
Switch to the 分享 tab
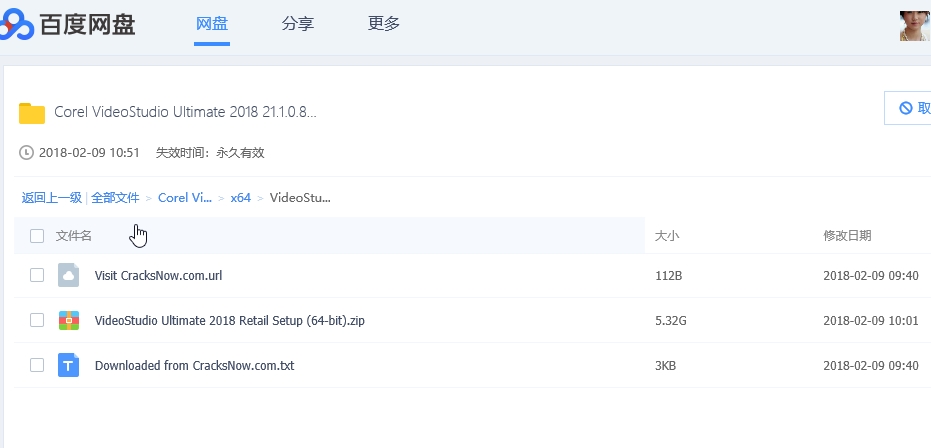[x=297, y=24]
